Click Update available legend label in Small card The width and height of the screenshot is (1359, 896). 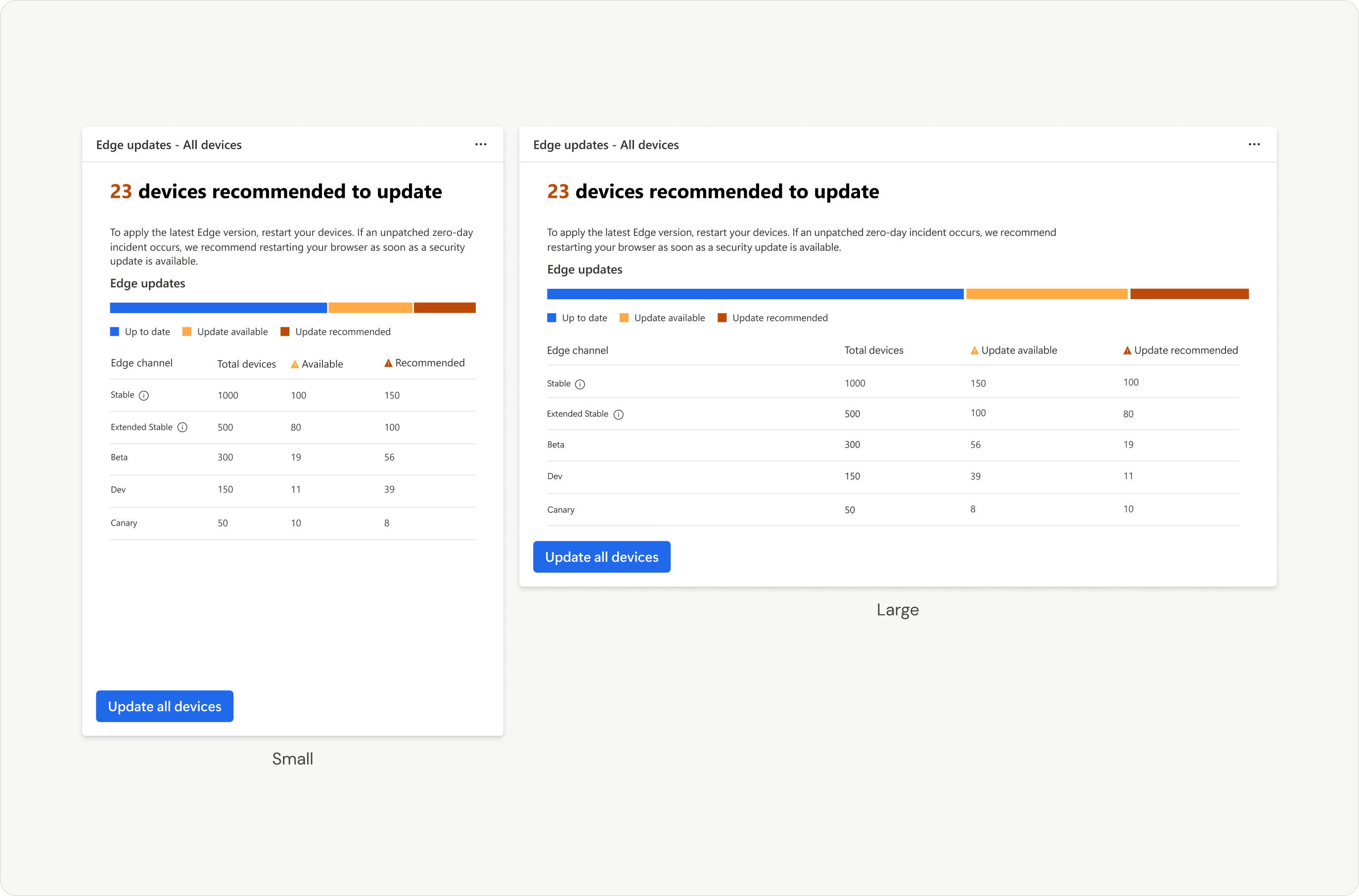232,331
